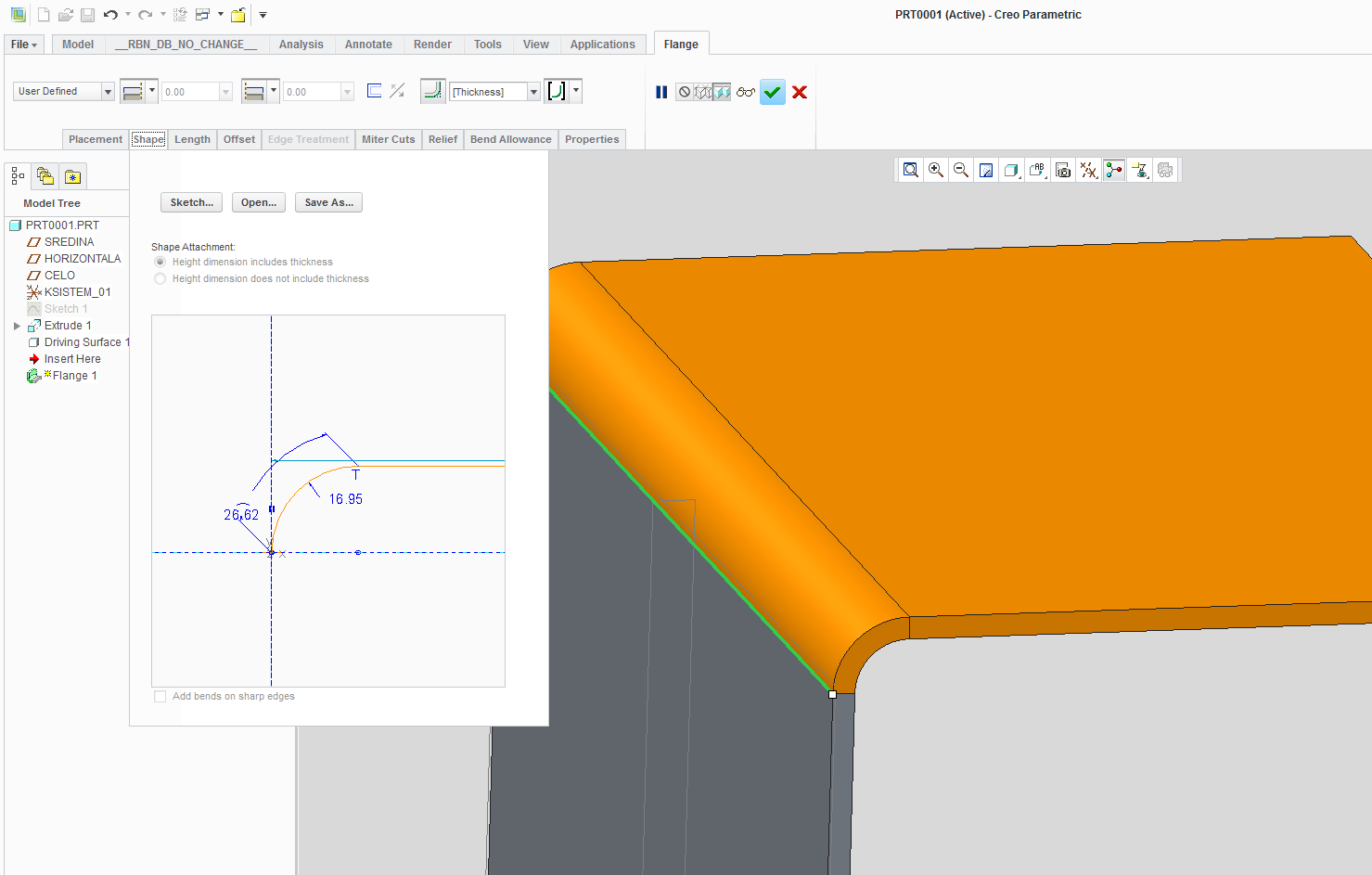Open the File menu dropdown
Image resolution: width=1372 pixels, height=875 pixels.
(24, 45)
